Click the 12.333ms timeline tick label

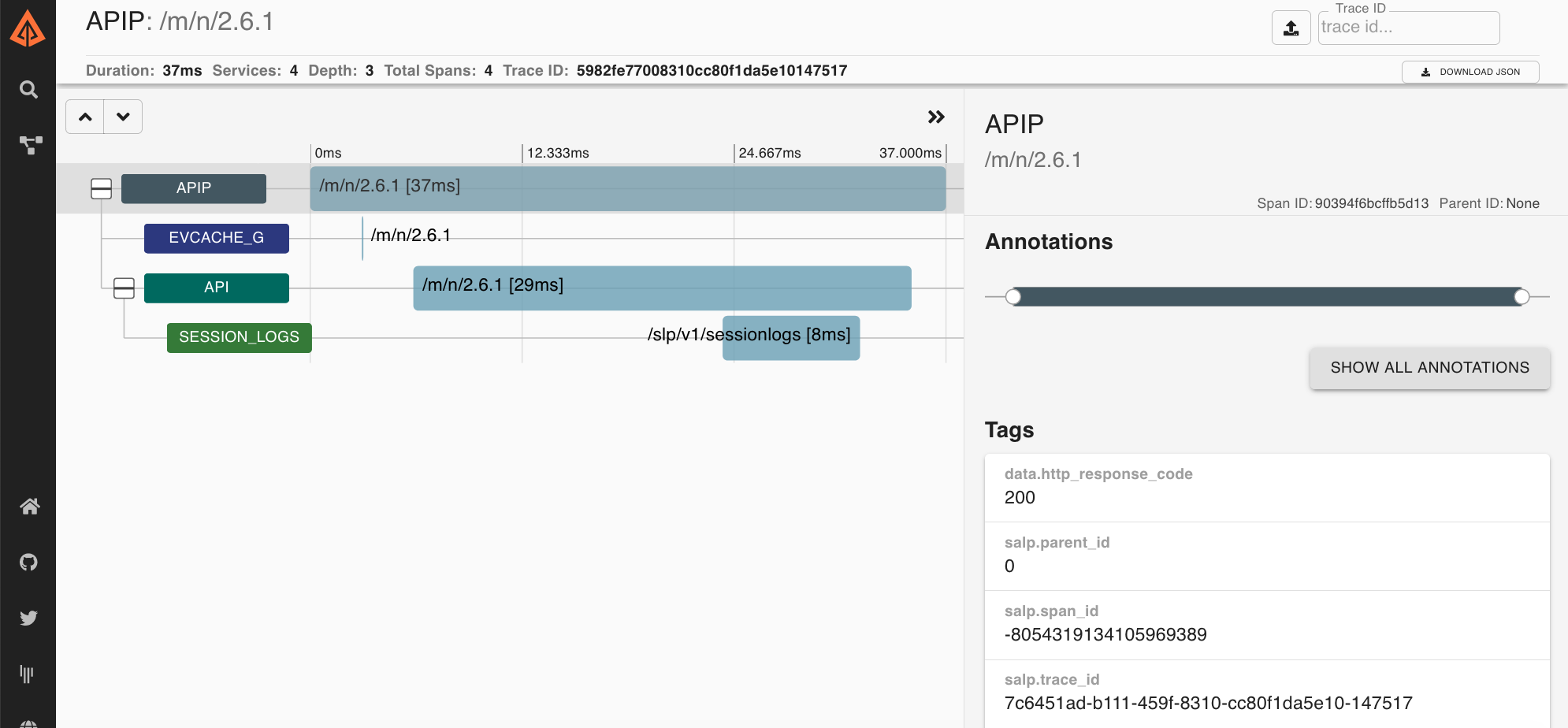(558, 153)
